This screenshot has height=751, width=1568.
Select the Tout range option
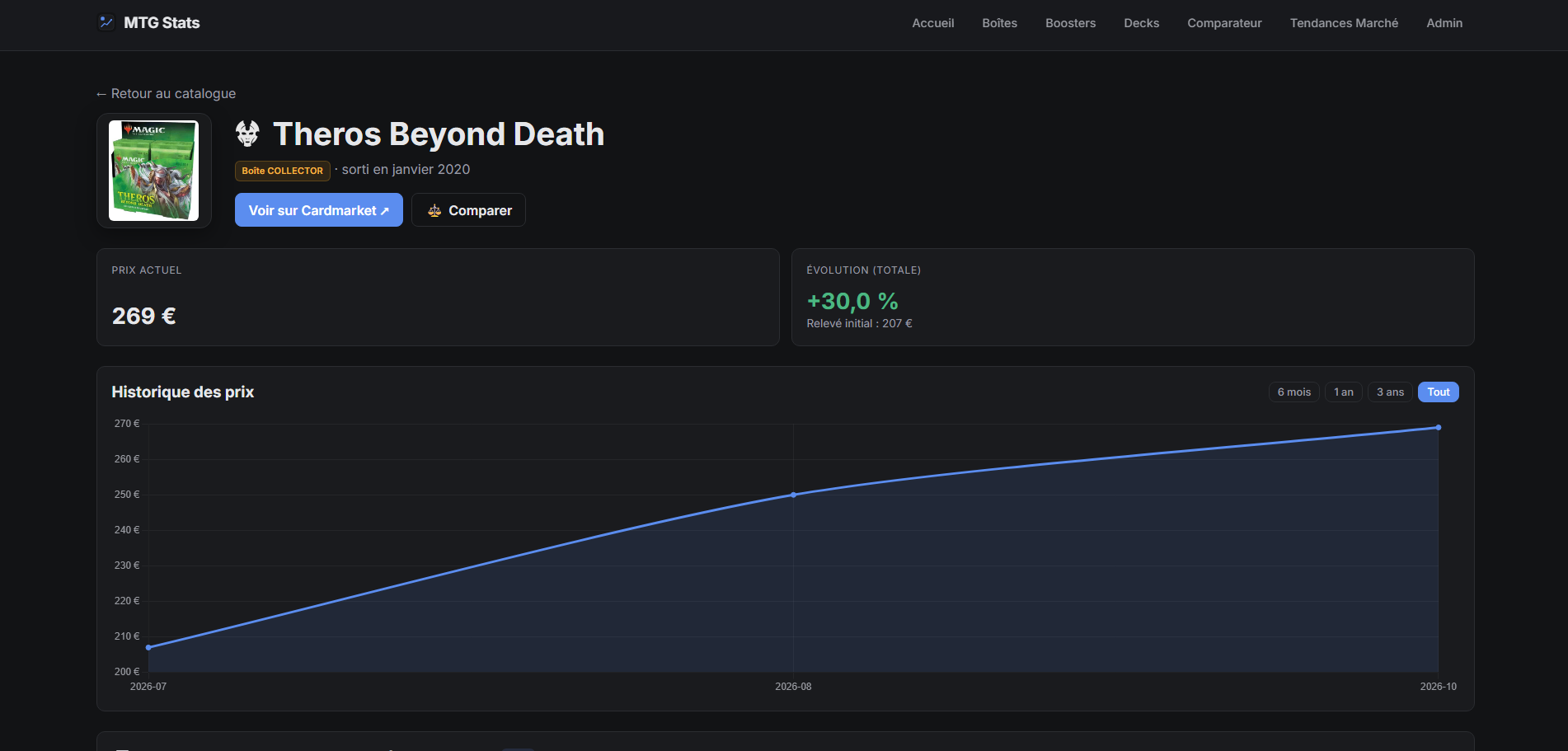pos(1439,392)
